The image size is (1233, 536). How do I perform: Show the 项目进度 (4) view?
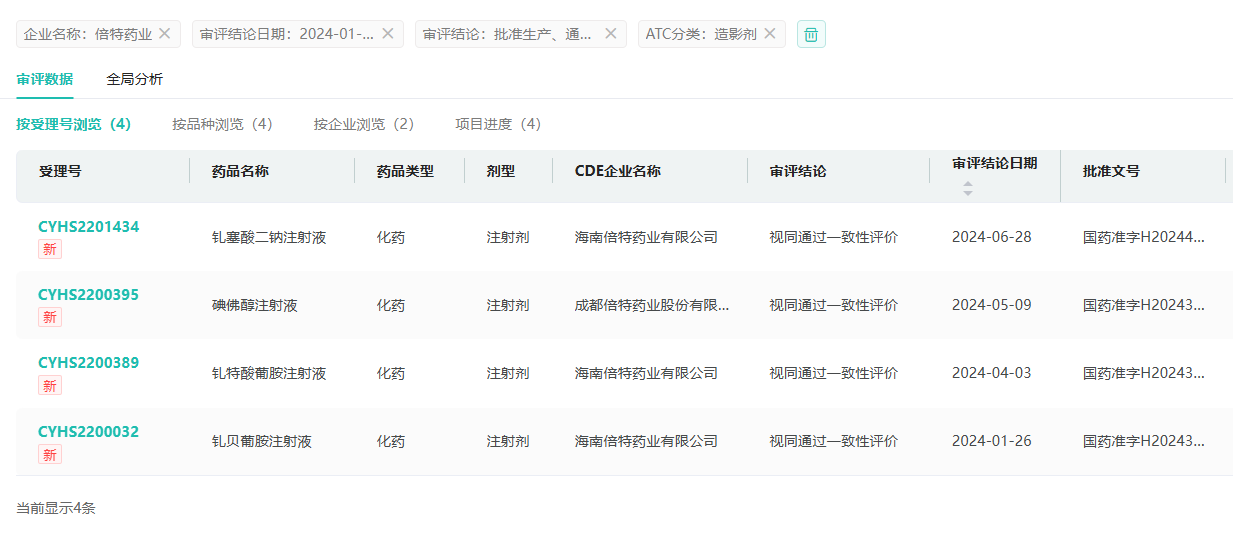497,124
